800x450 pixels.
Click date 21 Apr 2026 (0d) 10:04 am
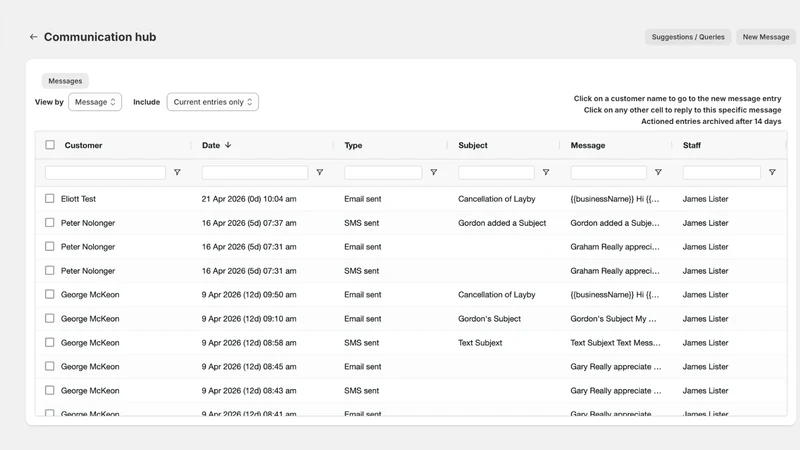pos(248,199)
